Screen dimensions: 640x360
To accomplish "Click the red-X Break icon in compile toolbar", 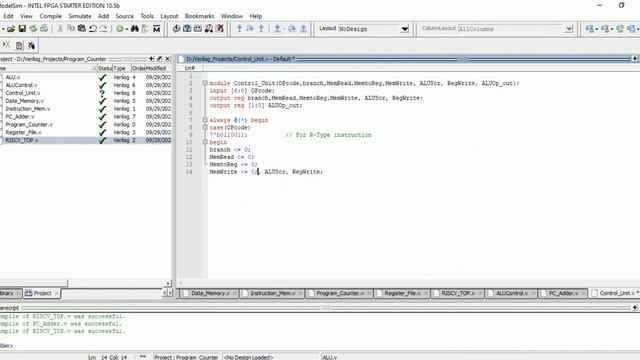I will point(220,29).
